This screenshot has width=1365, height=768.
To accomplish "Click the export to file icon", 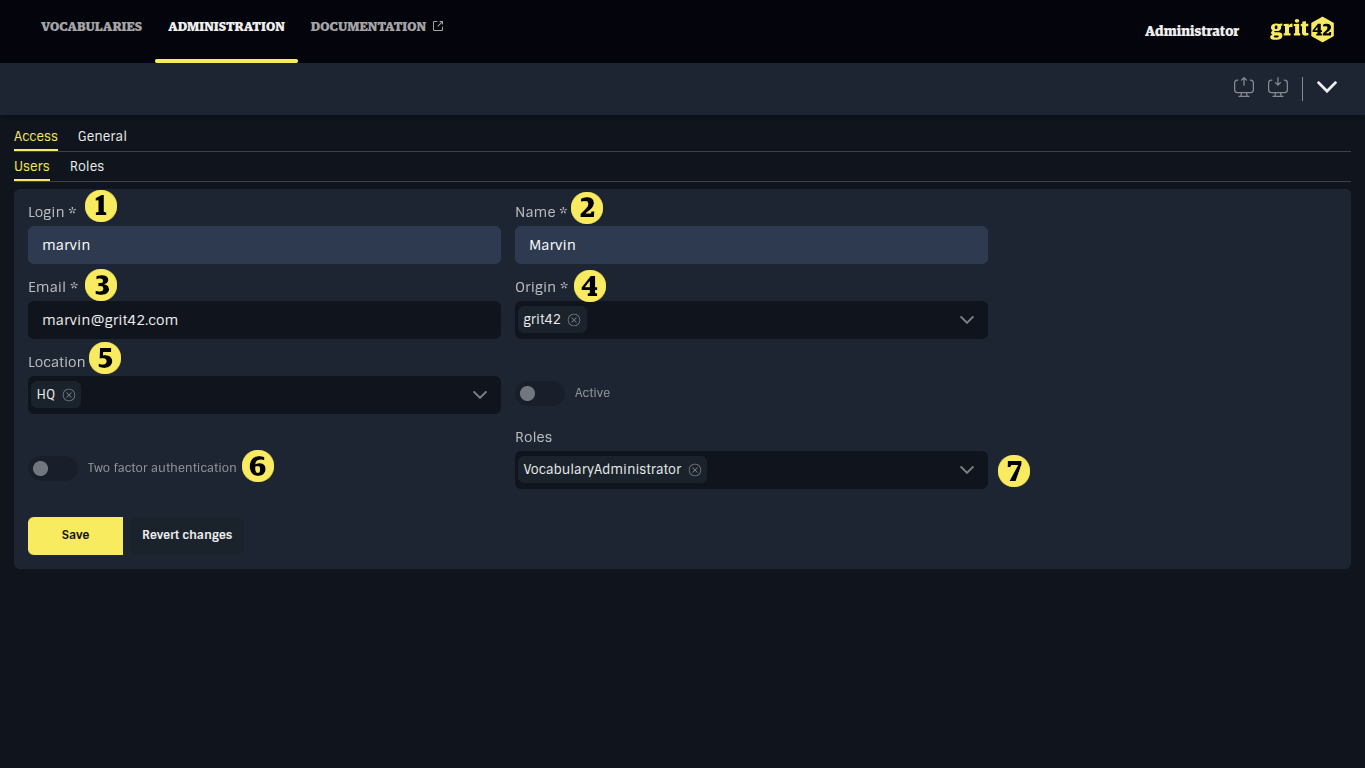I will [1243, 87].
